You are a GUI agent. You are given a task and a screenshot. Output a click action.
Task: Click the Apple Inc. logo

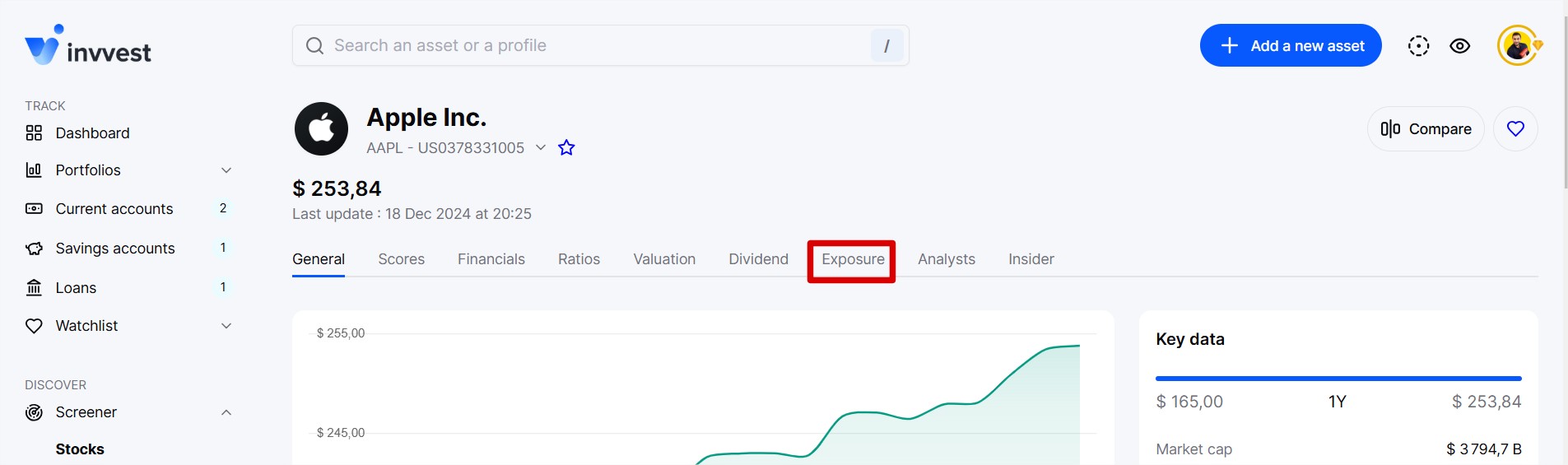pyautogui.click(x=321, y=129)
